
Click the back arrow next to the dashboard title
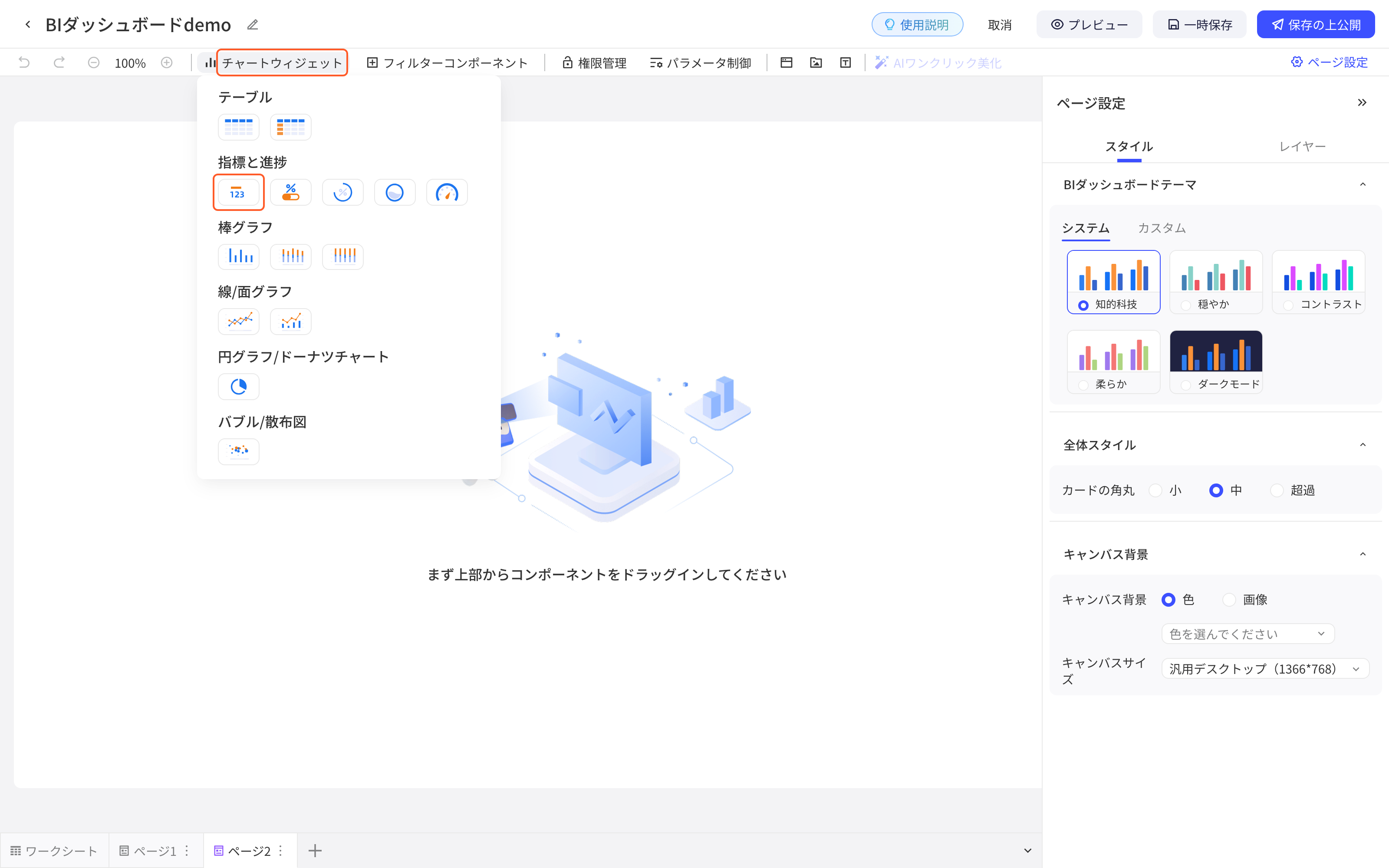tap(27, 25)
